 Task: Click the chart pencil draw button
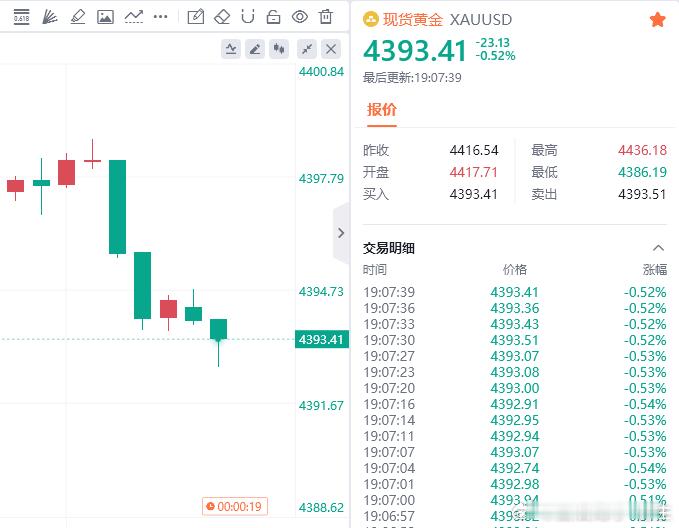255,49
